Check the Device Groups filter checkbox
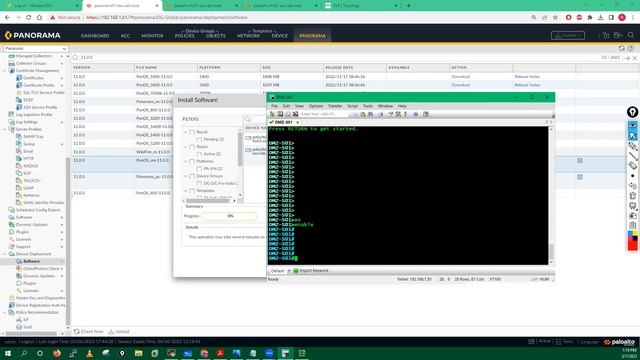This screenshot has height=360, width=640. pyautogui.click(x=192, y=176)
